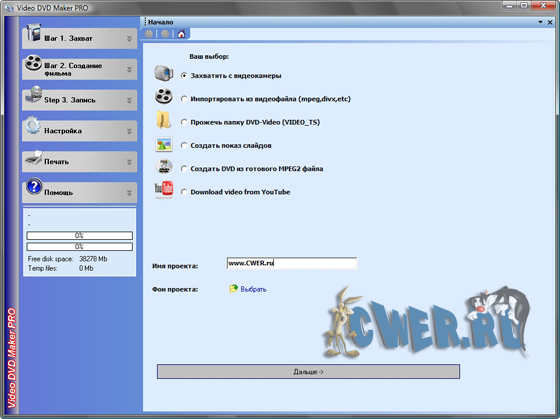Open the Печать panel header
This screenshot has width=560, height=419.
(79, 161)
